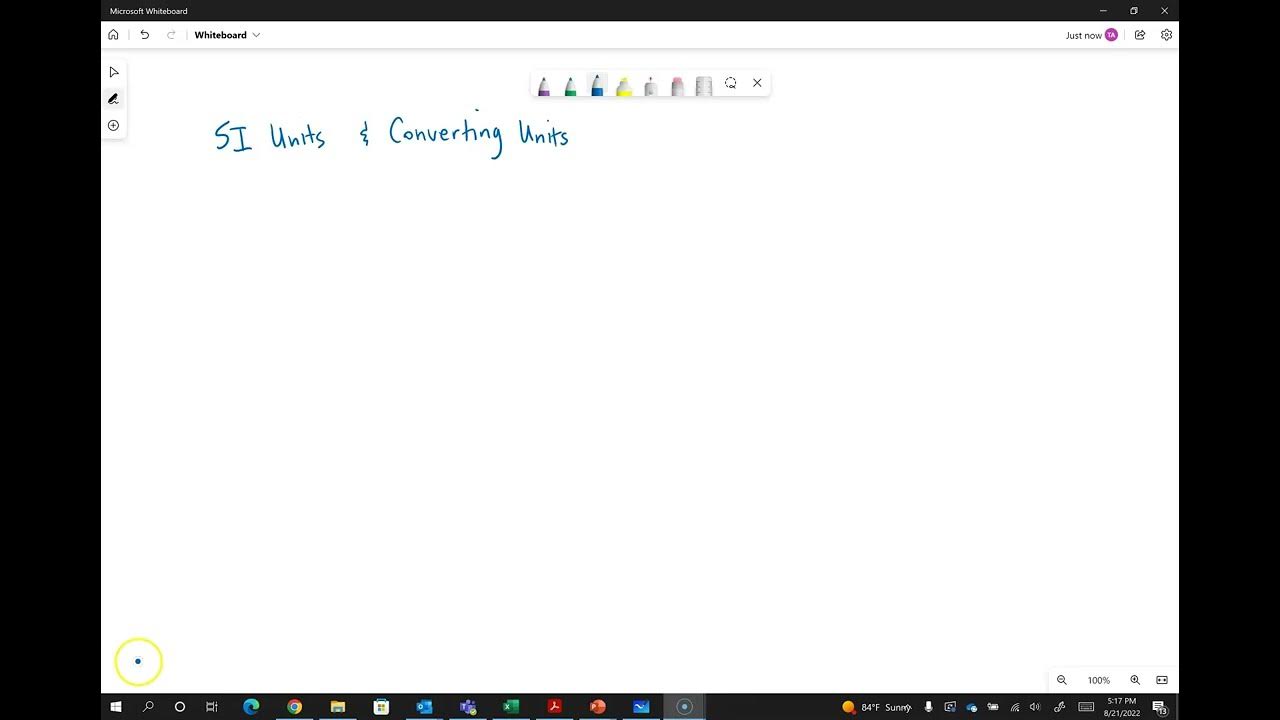Select the pink eraser tool

[x=677, y=86]
